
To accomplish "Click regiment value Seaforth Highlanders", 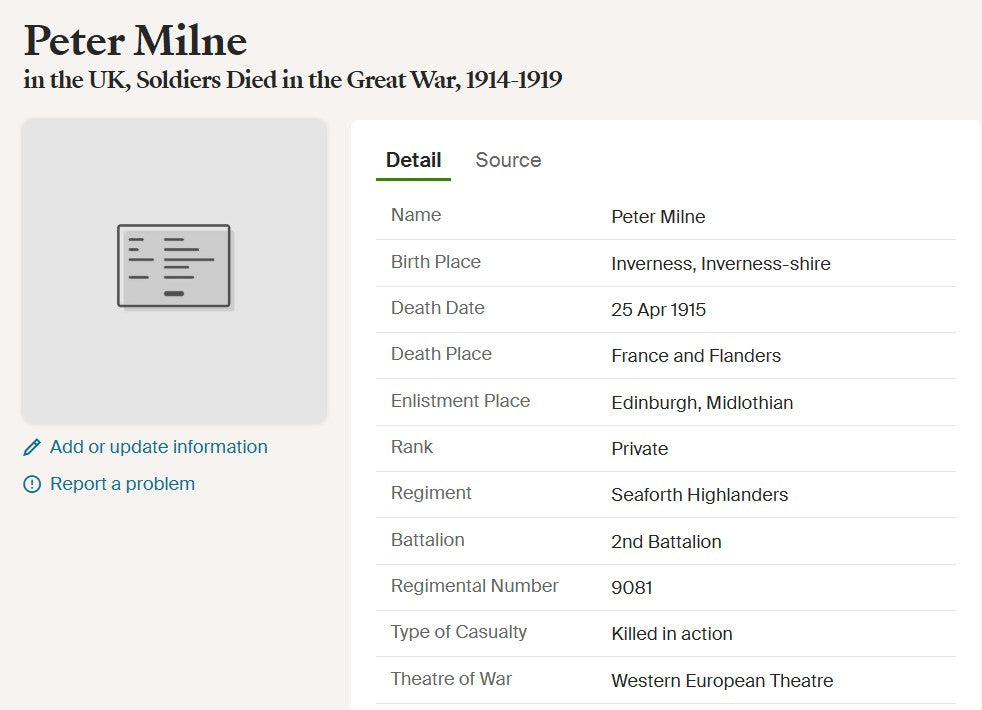I will (x=700, y=495).
